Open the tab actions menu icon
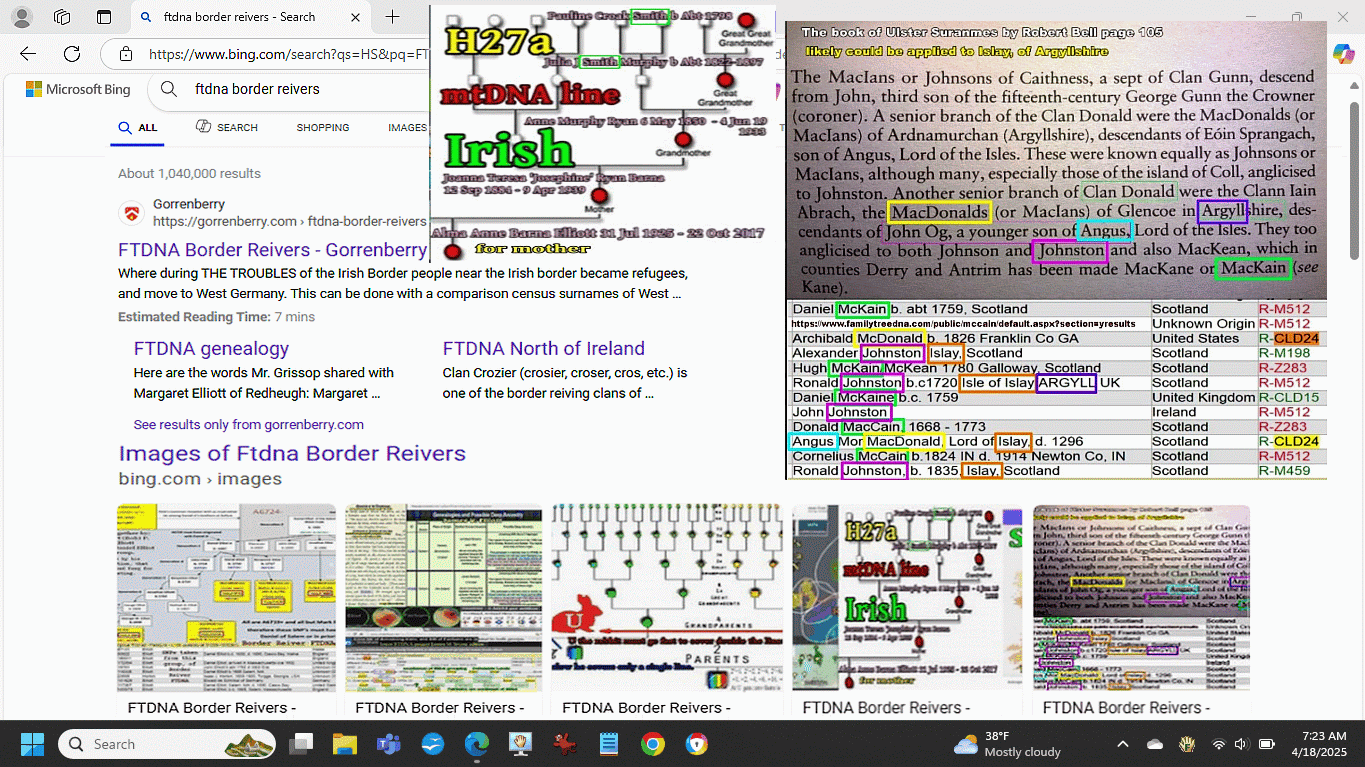The width and height of the screenshot is (1365, 767). 104,17
